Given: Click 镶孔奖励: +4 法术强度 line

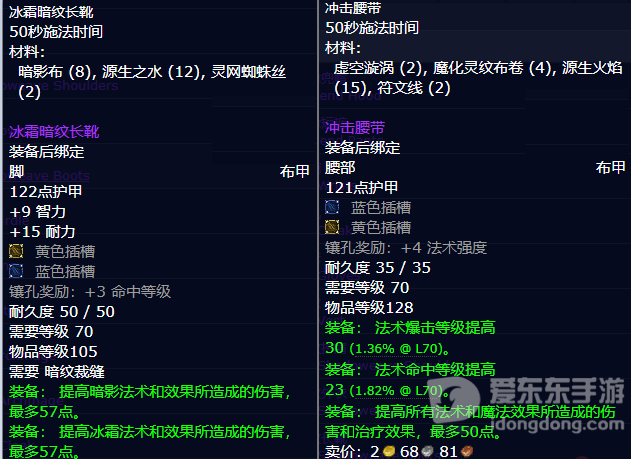Looking at the screenshot, I should [x=406, y=247].
